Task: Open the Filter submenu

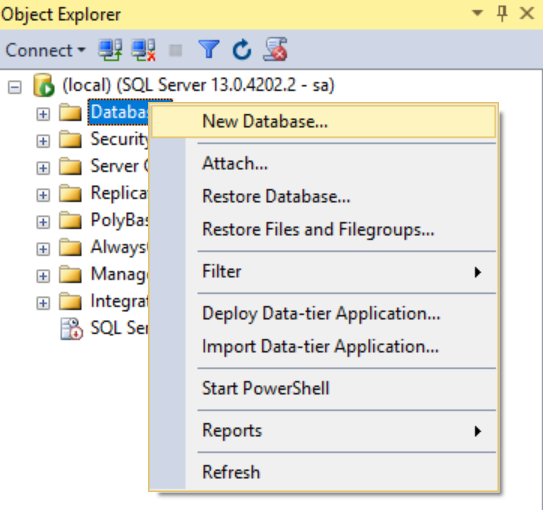Action: 324,271
